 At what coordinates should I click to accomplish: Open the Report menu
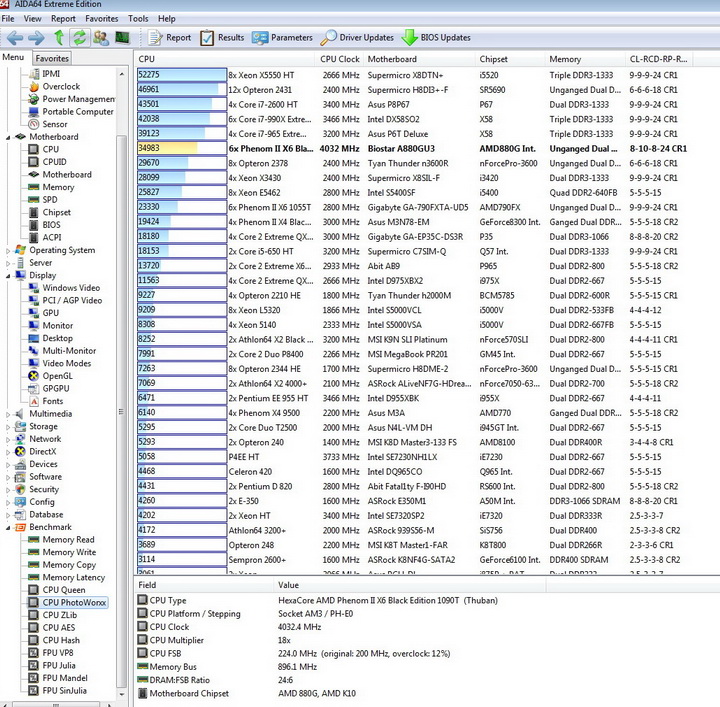[x=63, y=19]
